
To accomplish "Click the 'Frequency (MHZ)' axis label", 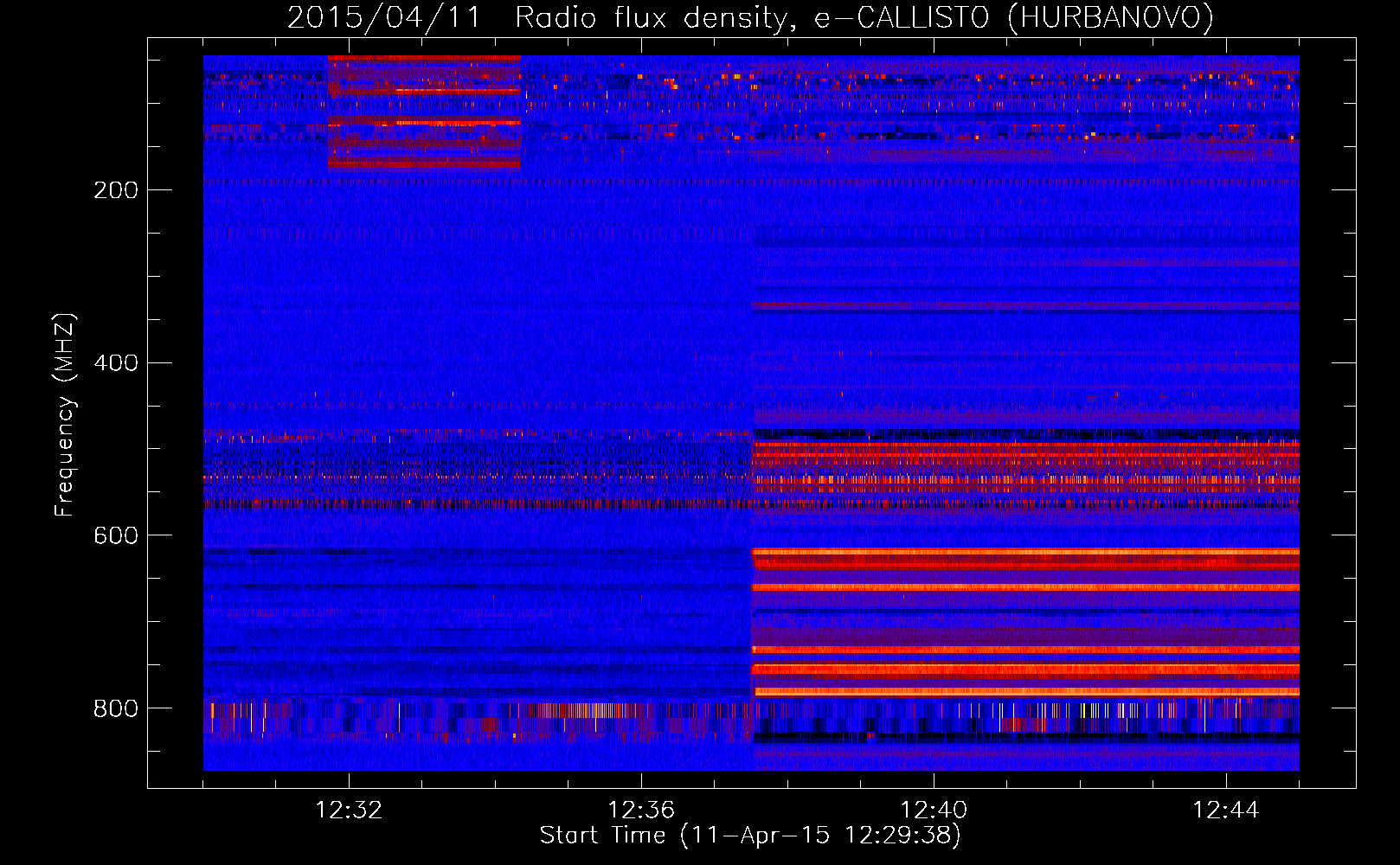I will click(x=65, y=415).
